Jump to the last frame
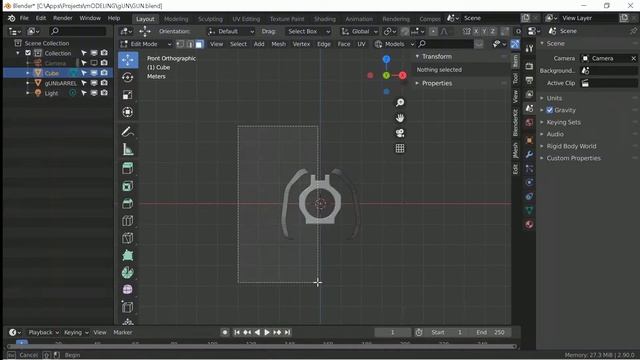This screenshot has height=360, width=640. pyautogui.click(x=287, y=333)
